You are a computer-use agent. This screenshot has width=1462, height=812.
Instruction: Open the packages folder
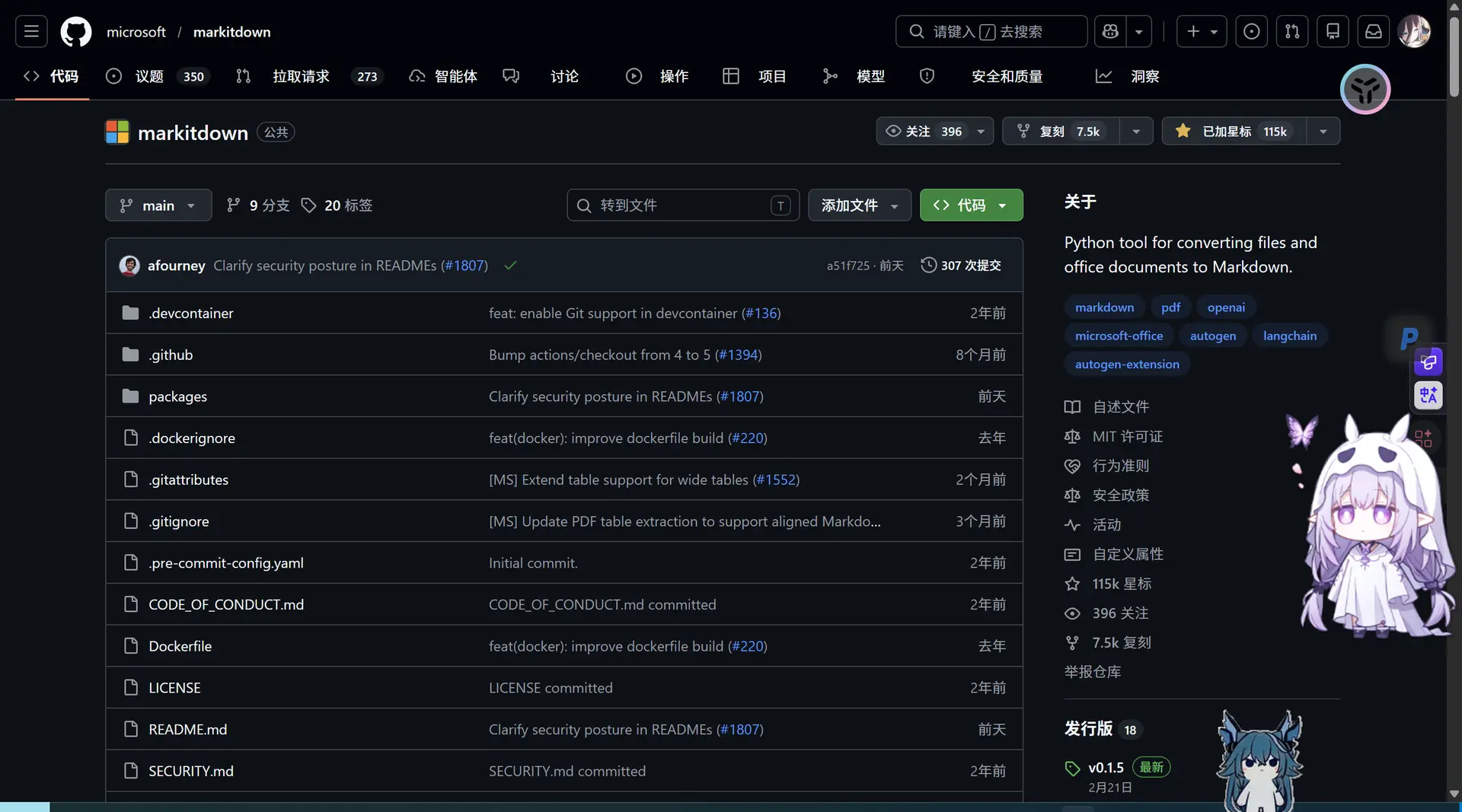pyautogui.click(x=177, y=396)
